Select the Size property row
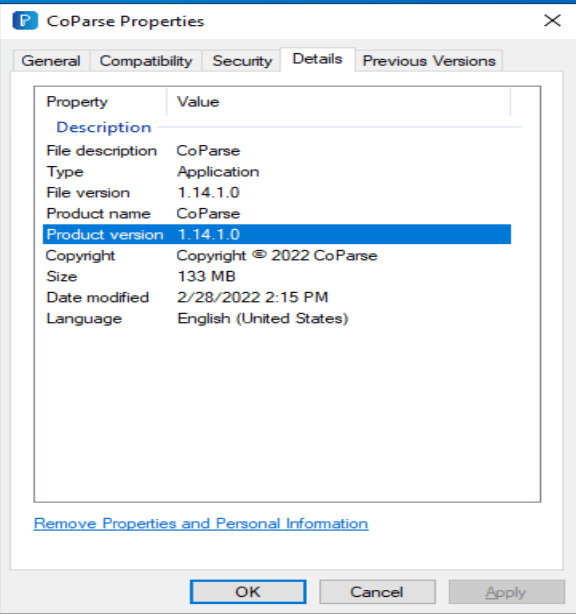This screenshot has width=576, height=614. tap(277, 276)
